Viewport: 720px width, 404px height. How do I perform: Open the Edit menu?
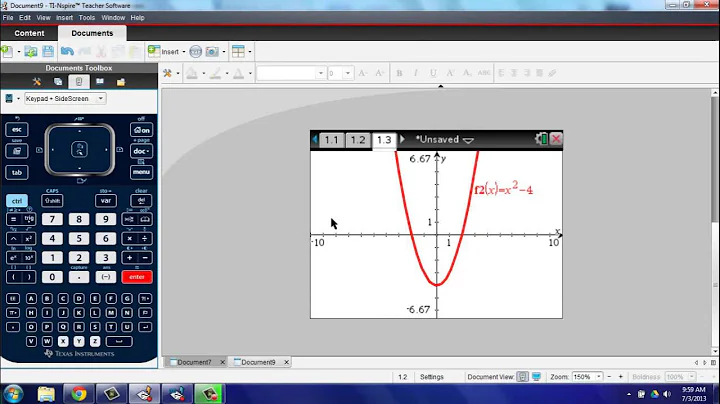(25, 17)
